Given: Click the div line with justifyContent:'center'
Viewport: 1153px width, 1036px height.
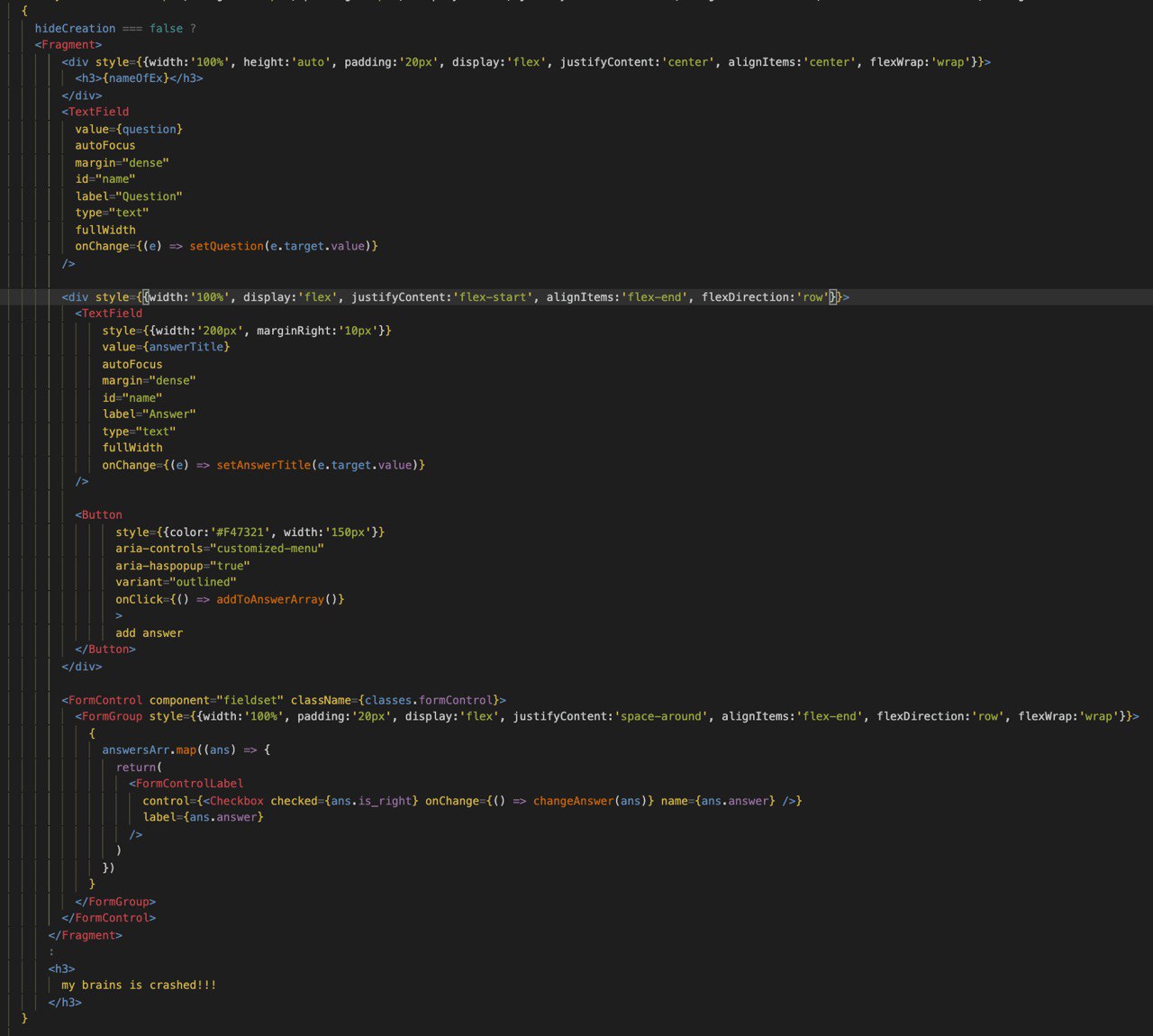Looking at the screenshot, I should [x=526, y=62].
